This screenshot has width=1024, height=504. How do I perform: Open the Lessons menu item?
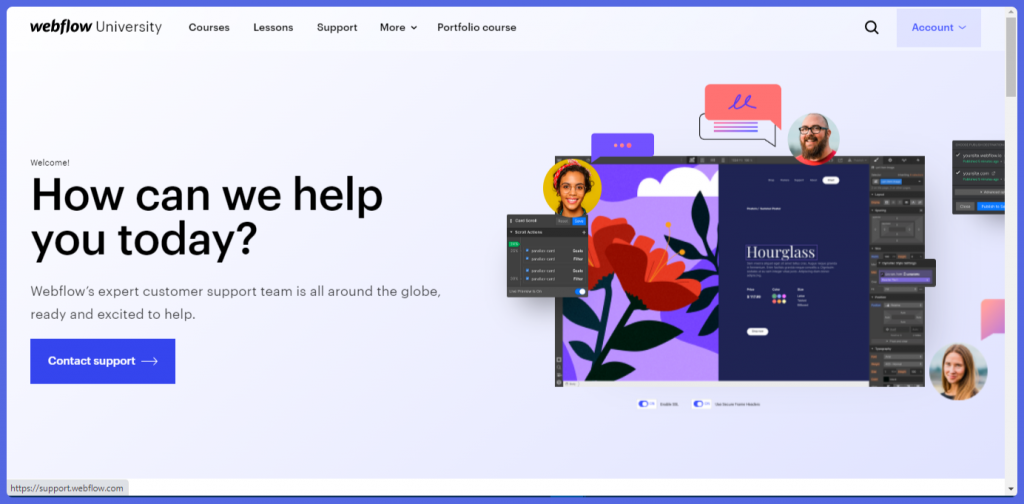point(273,27)
